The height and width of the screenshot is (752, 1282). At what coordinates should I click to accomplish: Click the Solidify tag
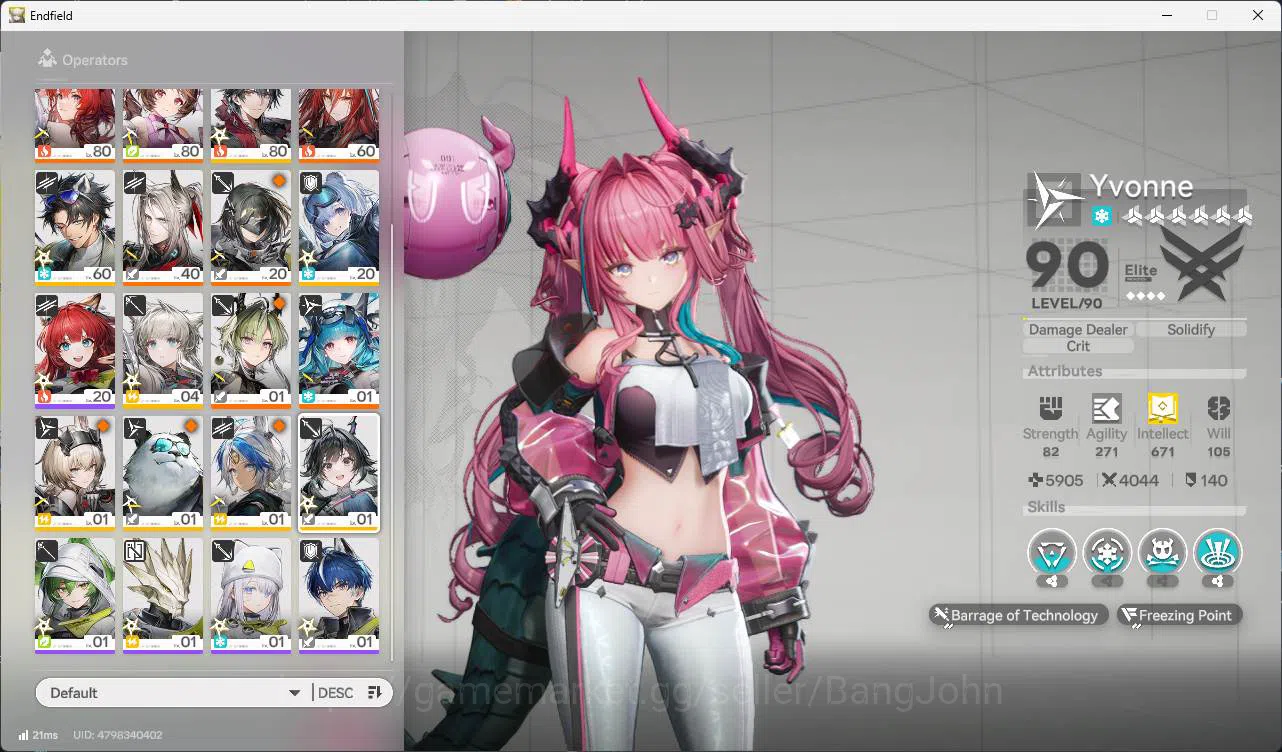[x=1191, y=329]
